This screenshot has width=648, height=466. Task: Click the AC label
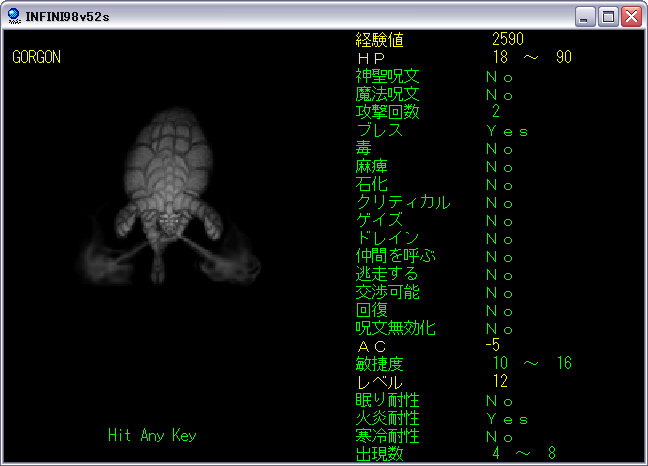click(x=372, y=346)
